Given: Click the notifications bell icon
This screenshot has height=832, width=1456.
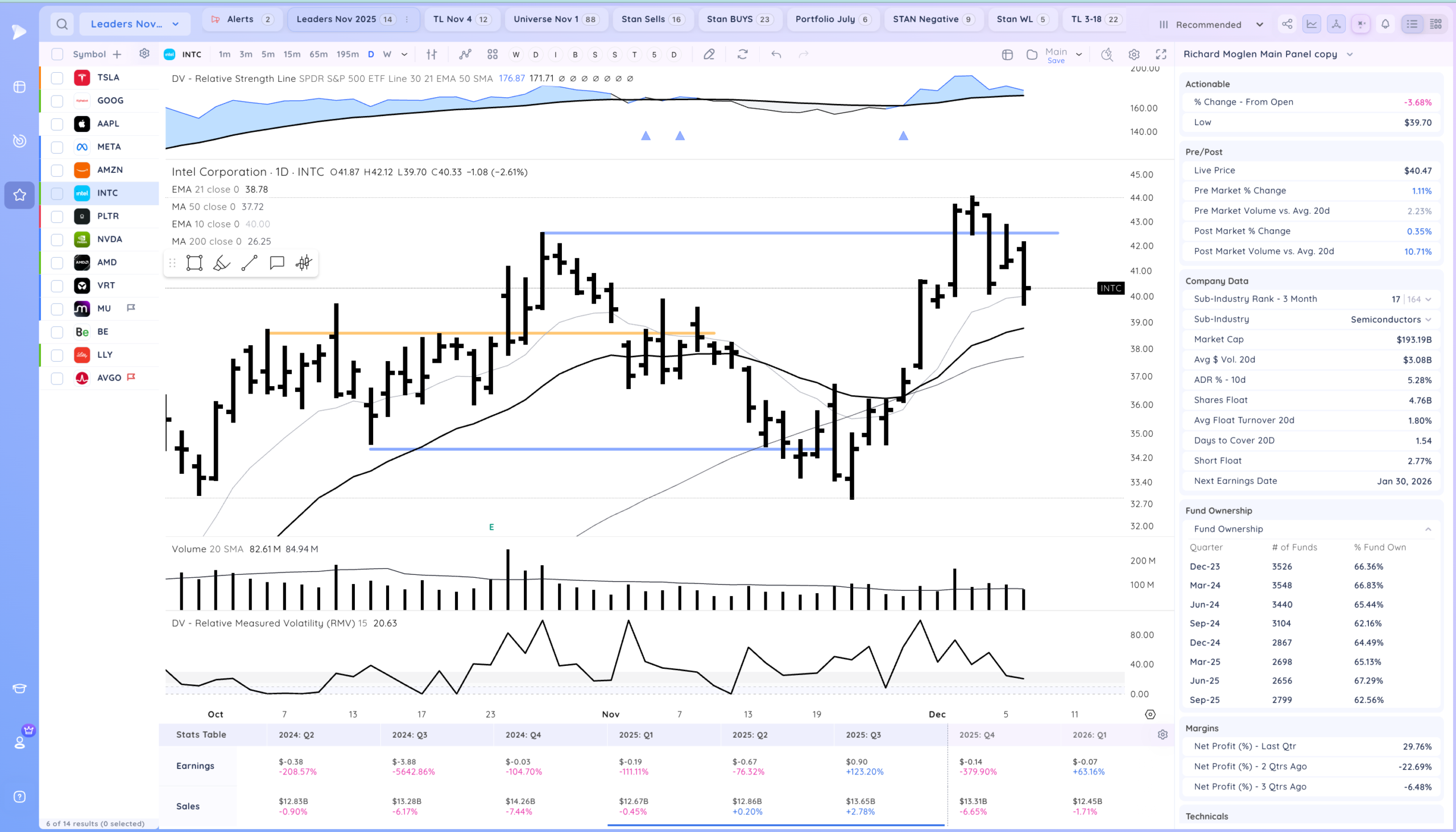Looking at the screenshot, I should point(1385,24).
